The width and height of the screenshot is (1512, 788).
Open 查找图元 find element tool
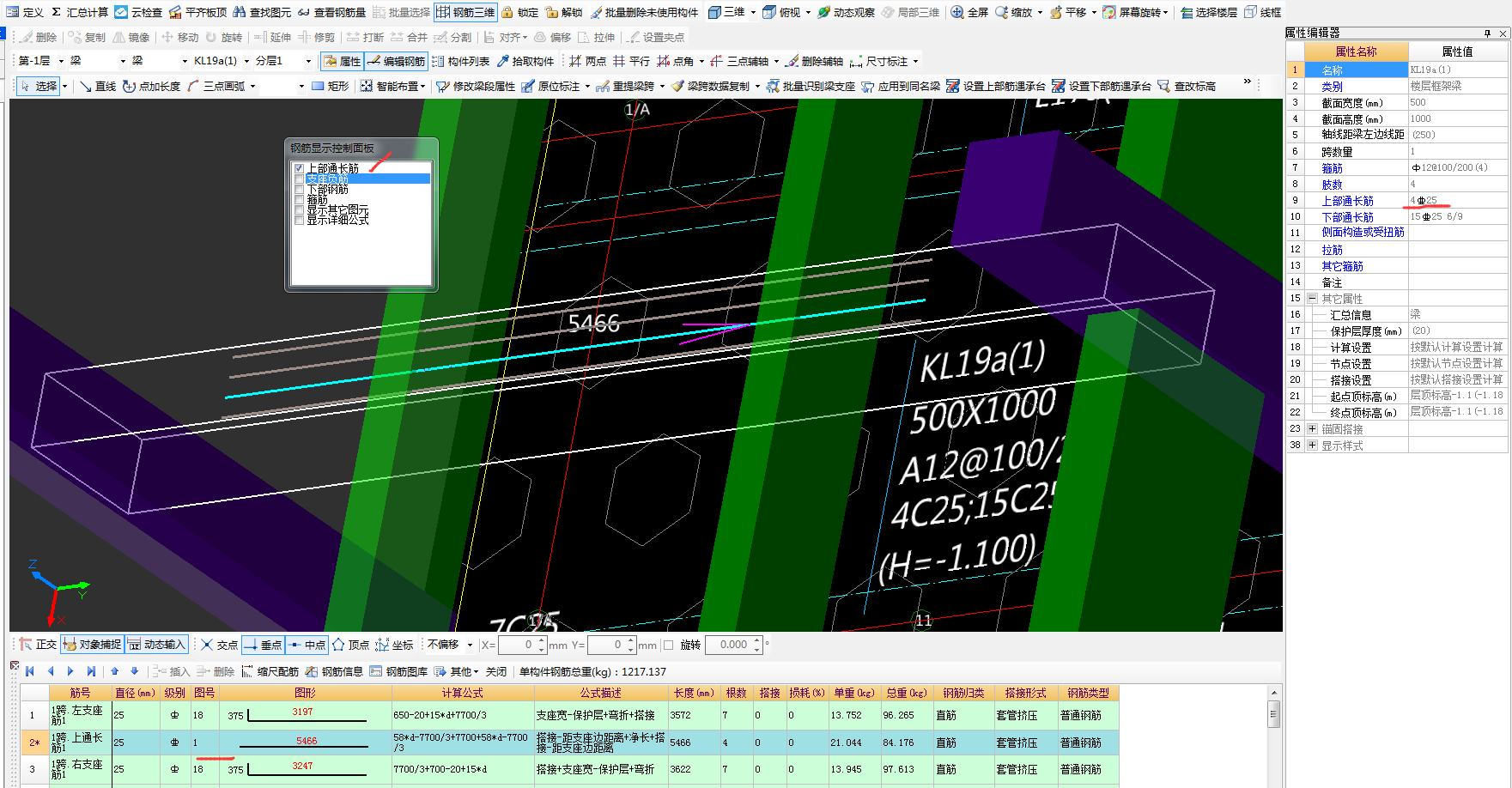tap(262, 12)
